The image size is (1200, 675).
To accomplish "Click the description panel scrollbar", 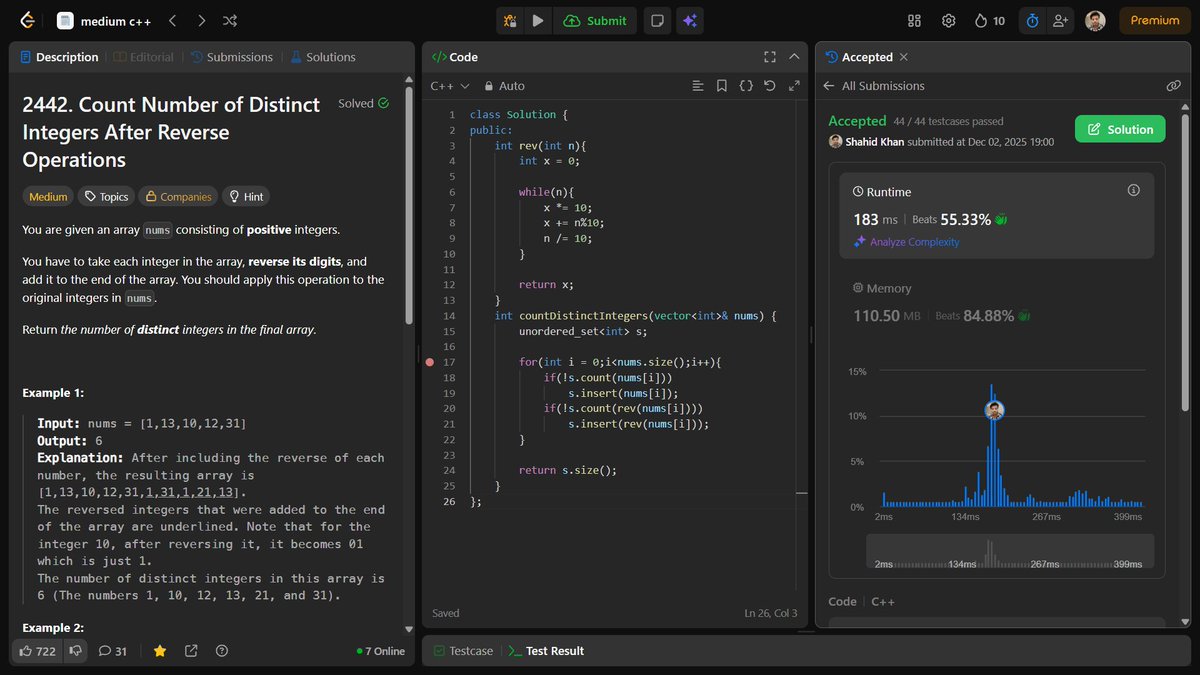I will [408, 205].
